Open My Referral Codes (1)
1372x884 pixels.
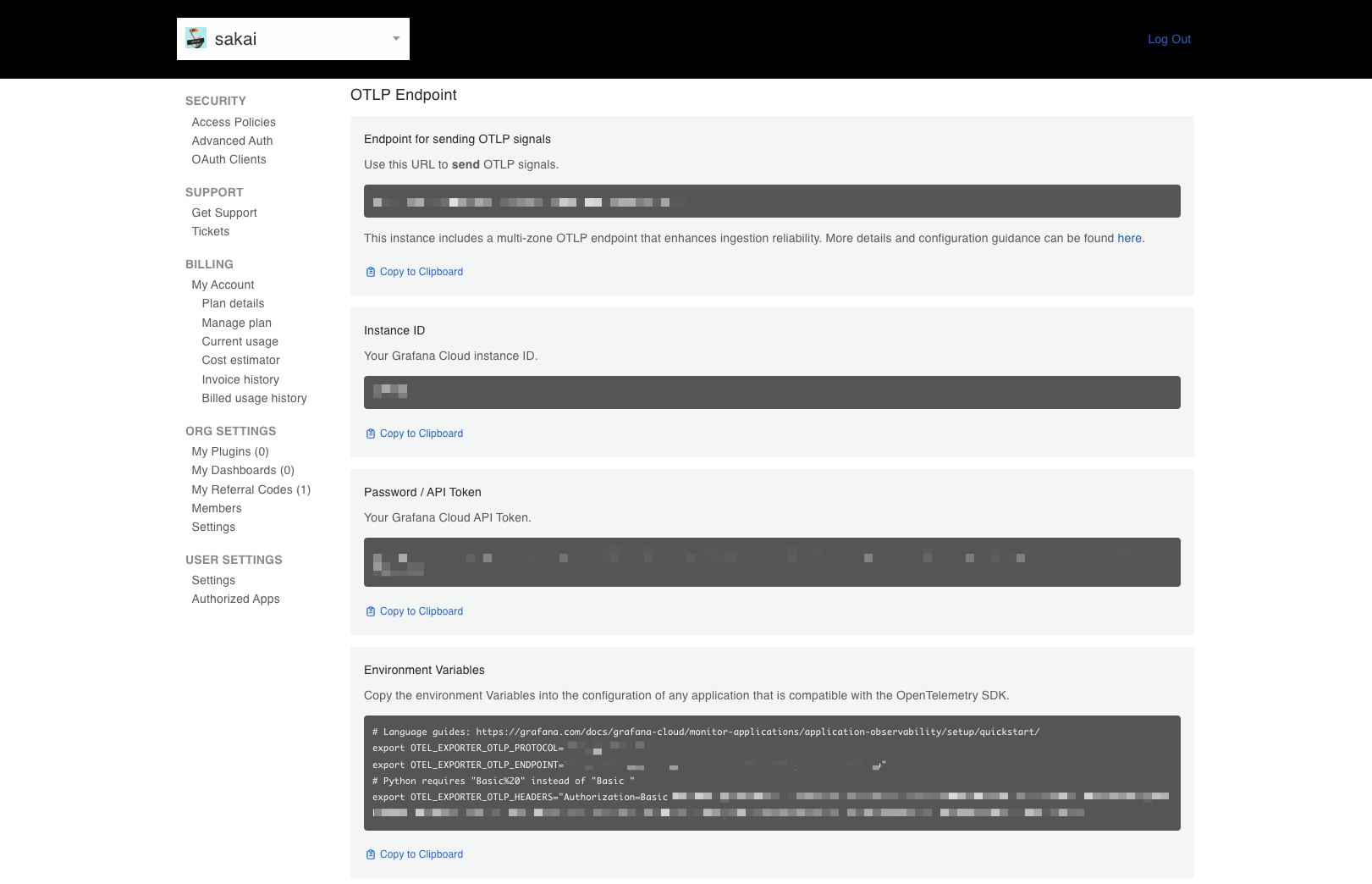point(251,489)
